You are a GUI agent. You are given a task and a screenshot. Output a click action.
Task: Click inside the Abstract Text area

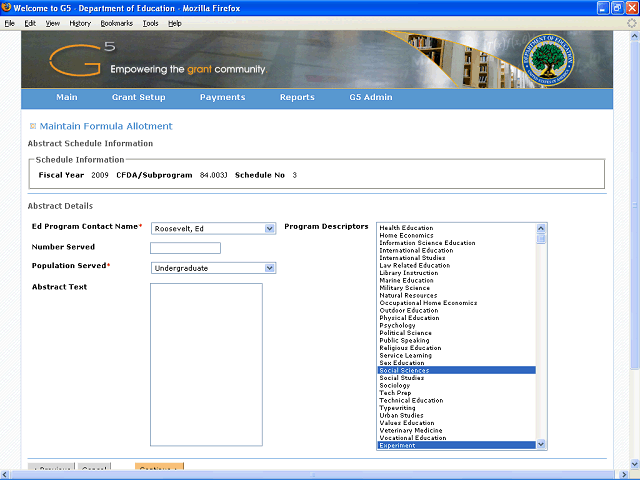point(206,364)
